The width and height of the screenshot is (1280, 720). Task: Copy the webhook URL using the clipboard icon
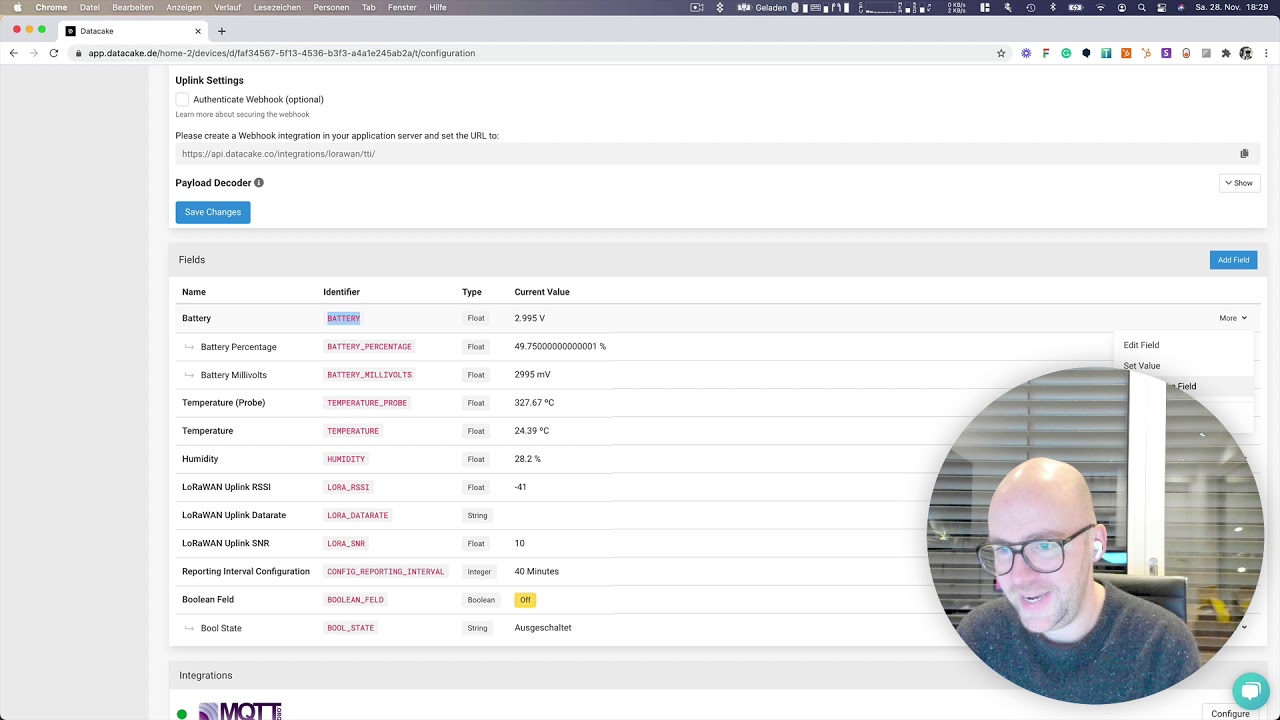1244,154
